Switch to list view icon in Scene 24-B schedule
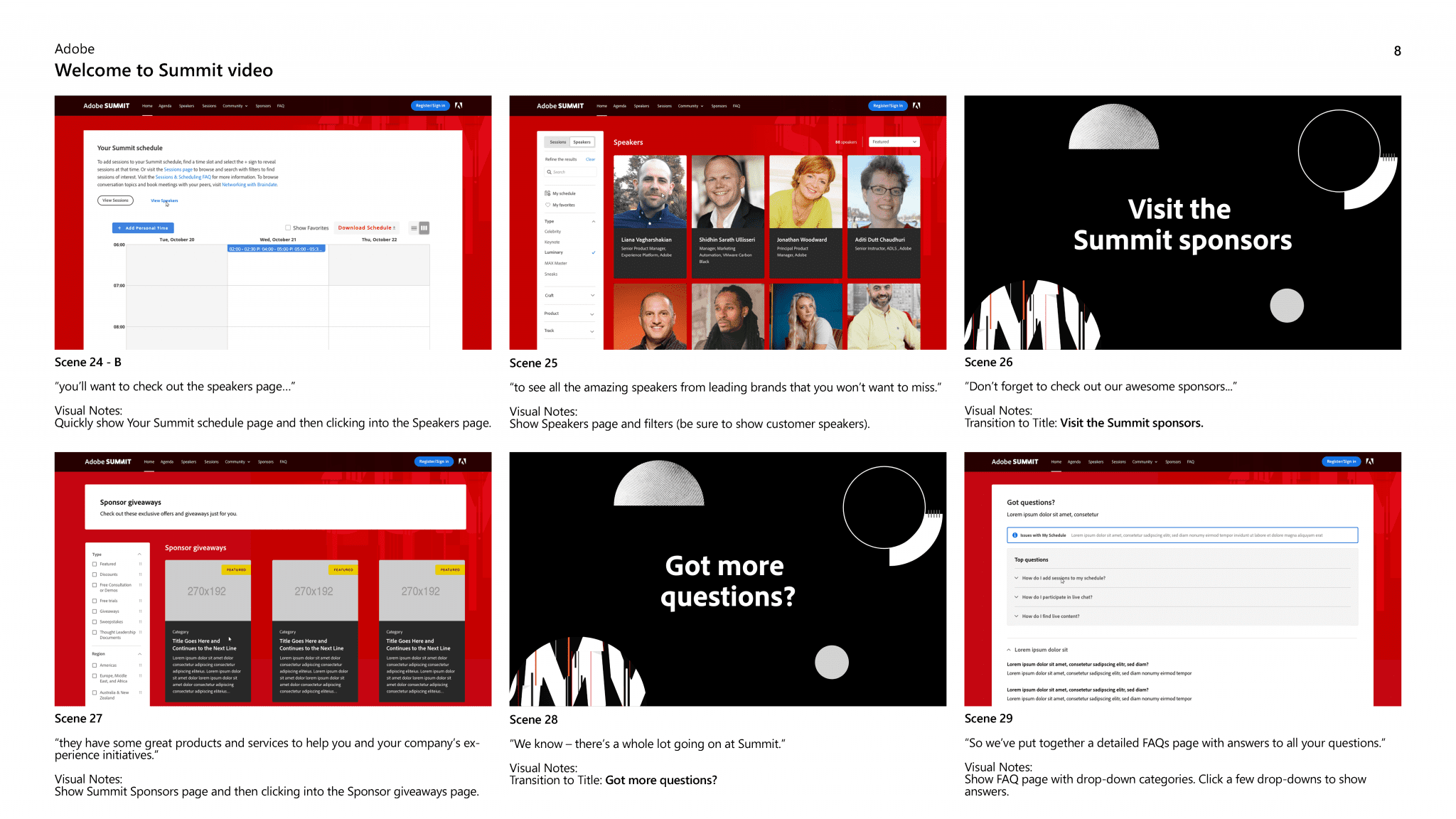This screenshot has width=1456, height=819. pyautogui.click(x=414, y=228)
